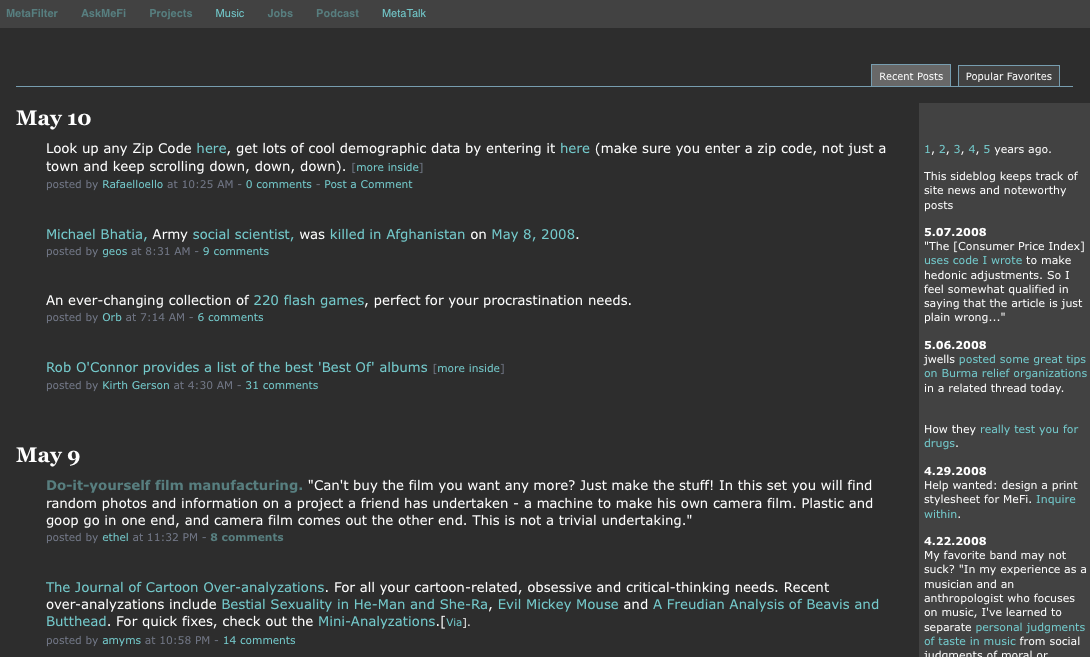Open the Music section link
The width and height of the screenshot is (1090, 657).
click(229, 13)
